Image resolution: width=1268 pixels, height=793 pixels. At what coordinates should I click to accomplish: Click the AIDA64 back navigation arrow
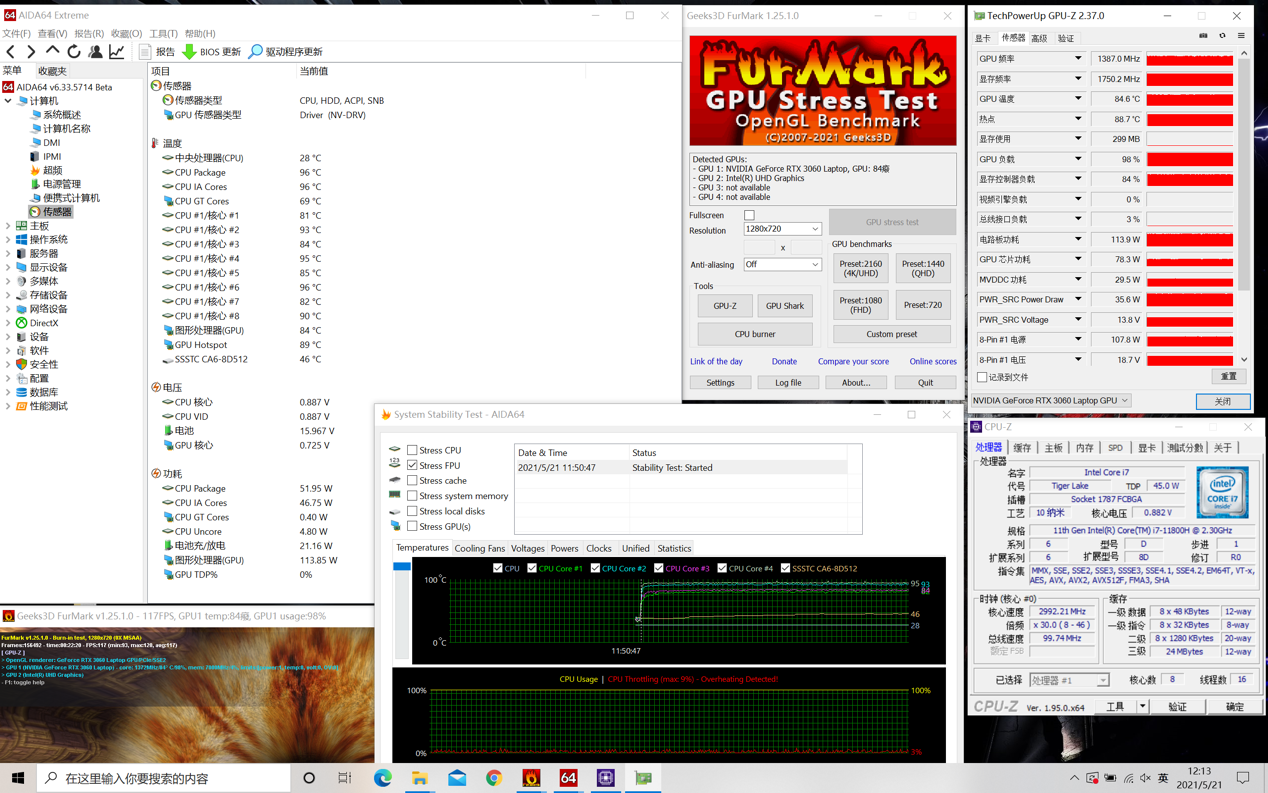point(11,52)
